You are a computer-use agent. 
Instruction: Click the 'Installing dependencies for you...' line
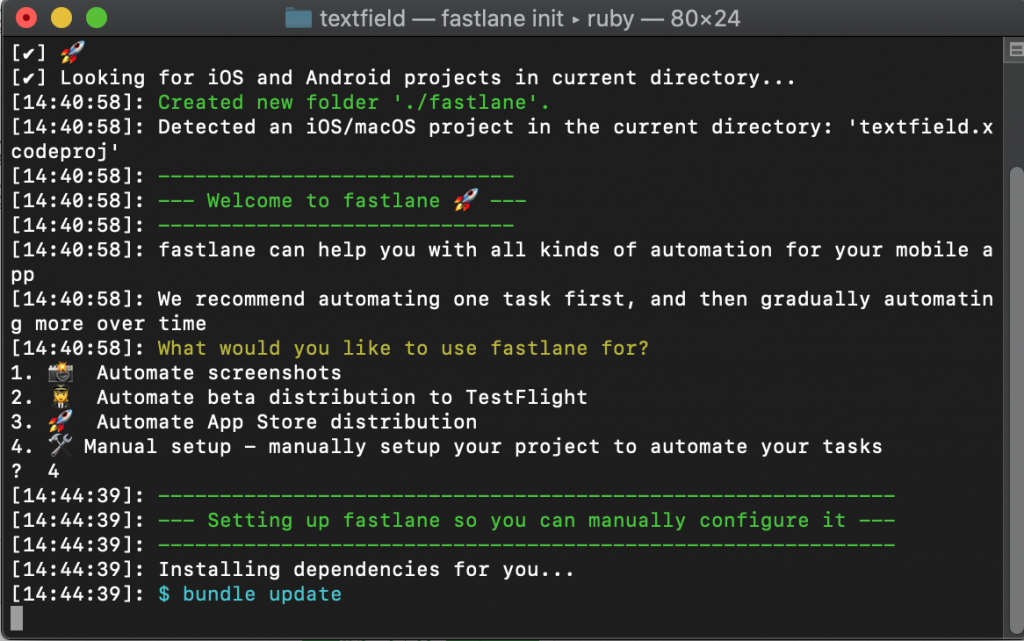(366, 569)
